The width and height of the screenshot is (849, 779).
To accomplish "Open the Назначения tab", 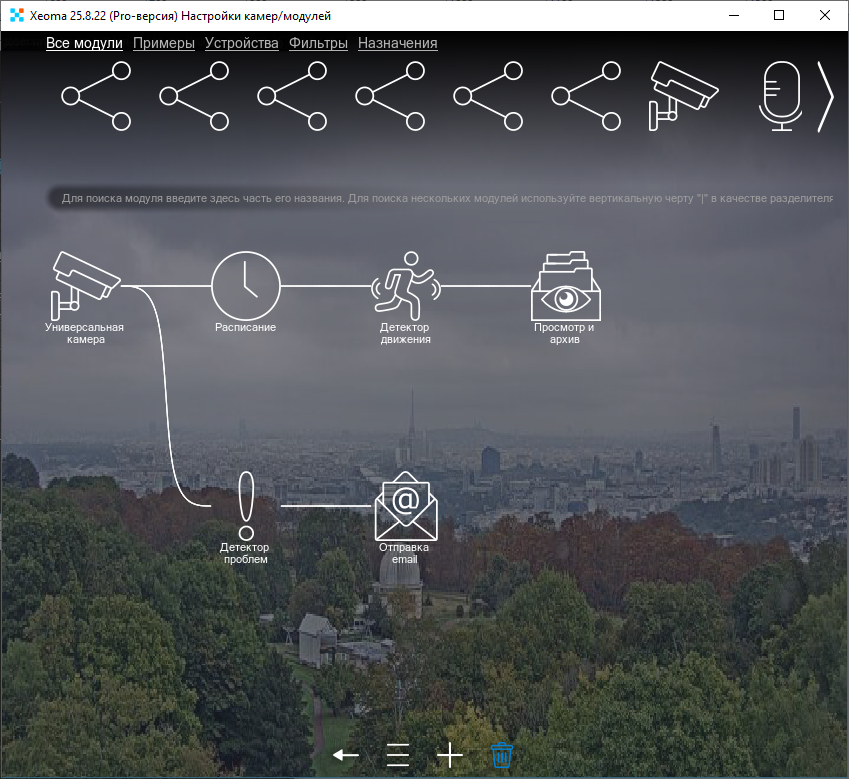I will [x=397, y=43].
